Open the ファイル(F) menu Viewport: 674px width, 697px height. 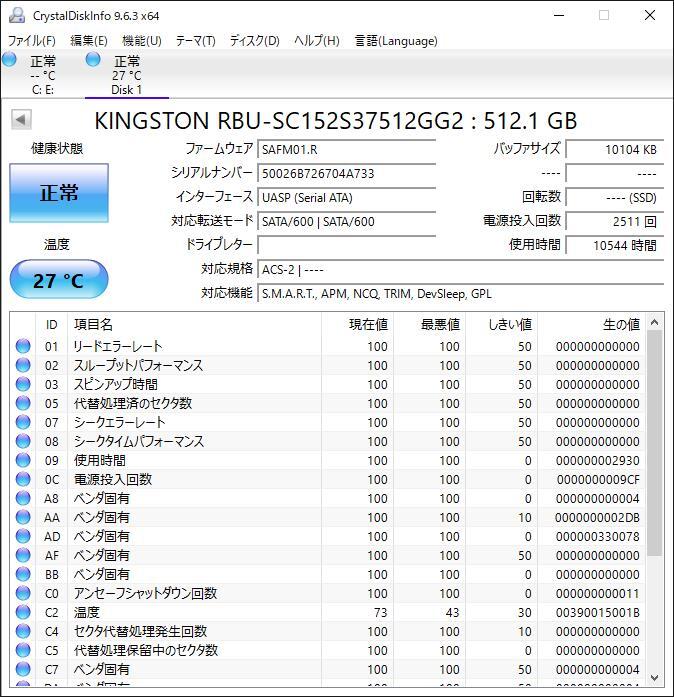click(32, 41)
